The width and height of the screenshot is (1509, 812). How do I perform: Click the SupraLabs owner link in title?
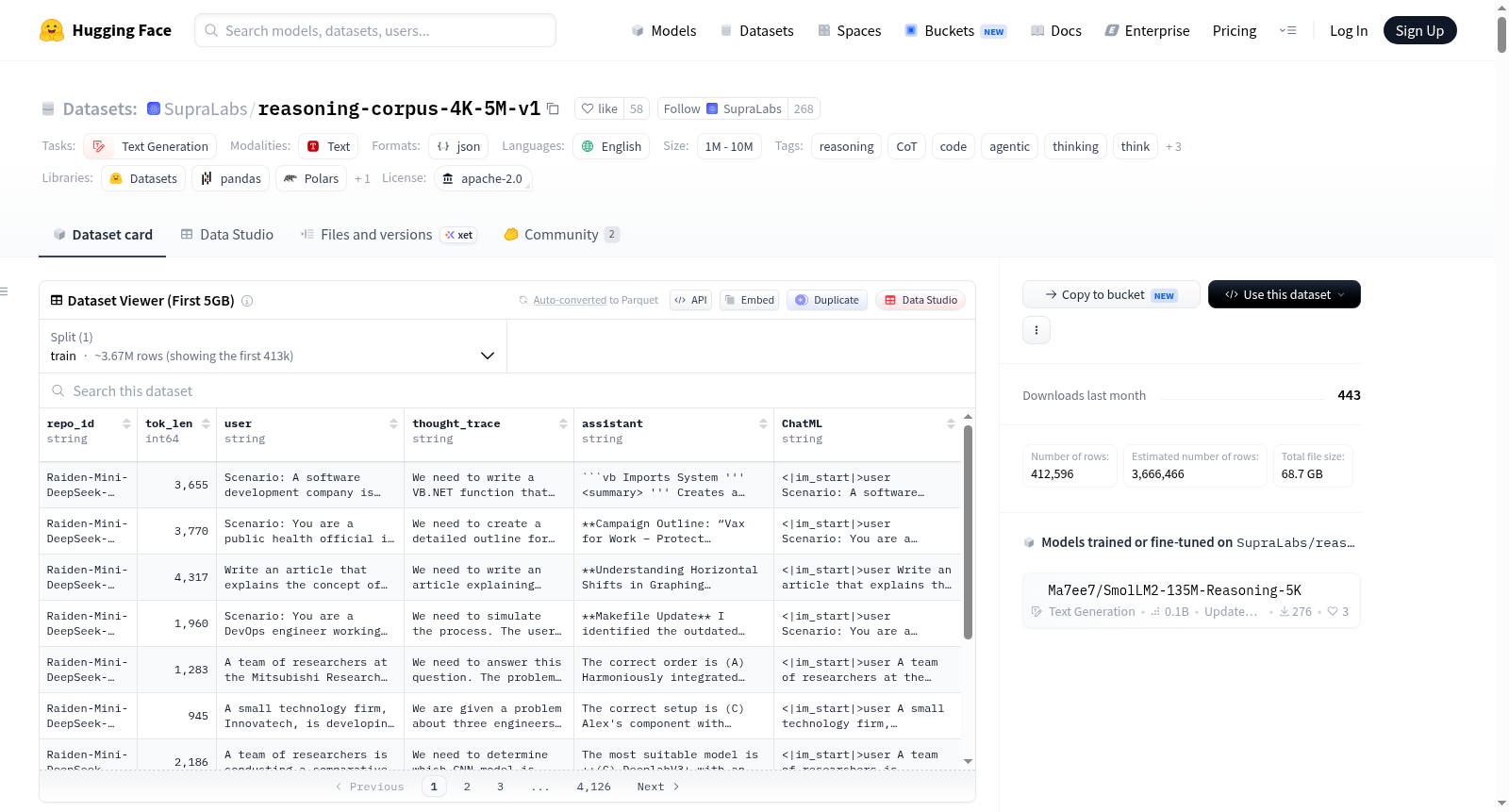click(x=205, y=108)
